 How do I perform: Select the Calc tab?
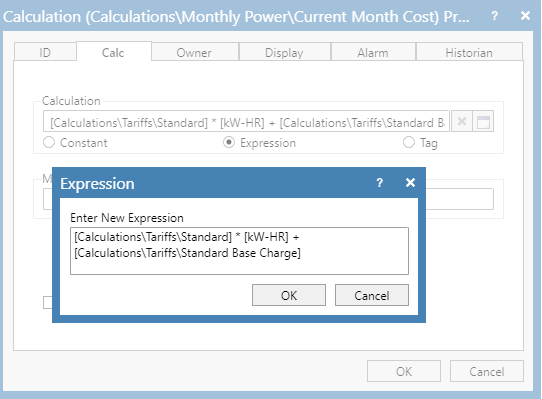click(x=113, y=52)
